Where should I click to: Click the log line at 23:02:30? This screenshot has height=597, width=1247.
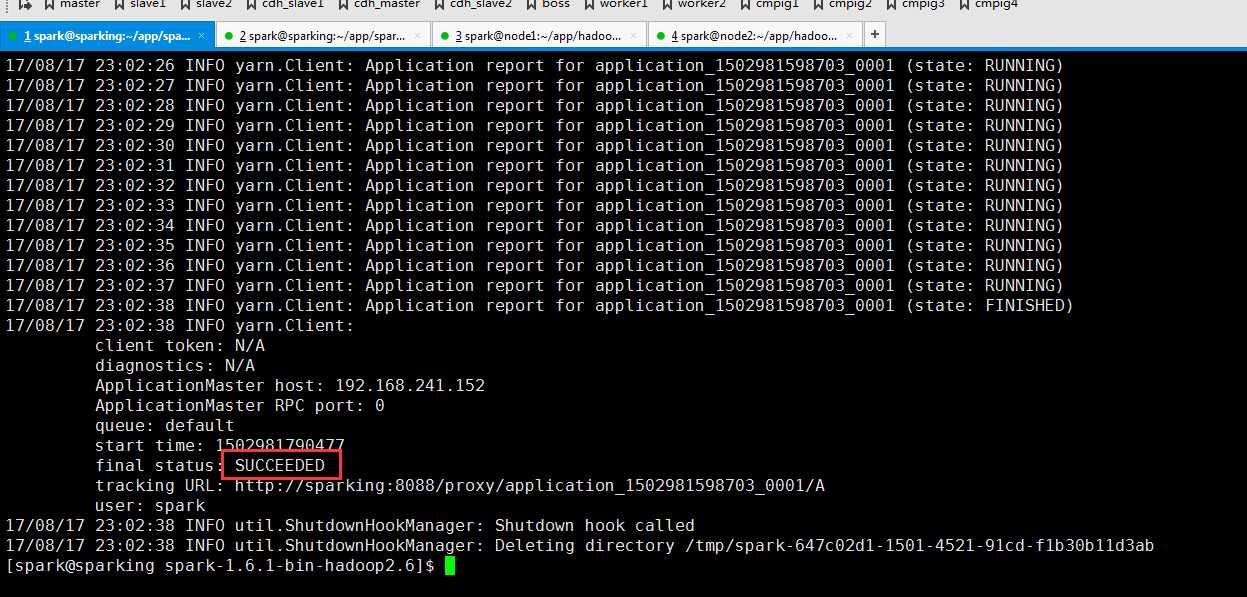coord(534,146)
